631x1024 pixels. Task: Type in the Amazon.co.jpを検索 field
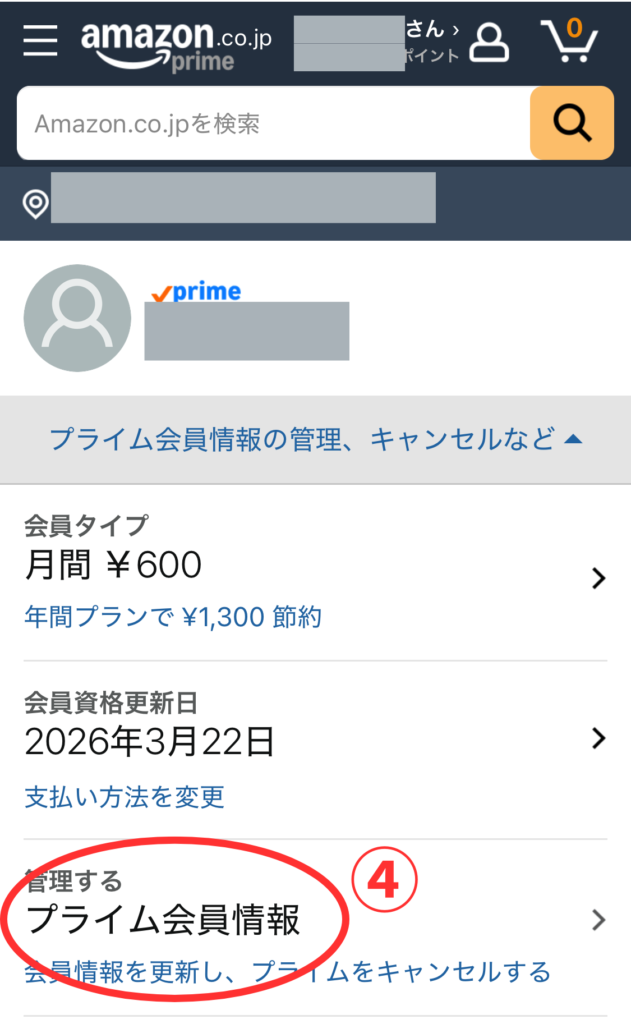coord(272,124)
